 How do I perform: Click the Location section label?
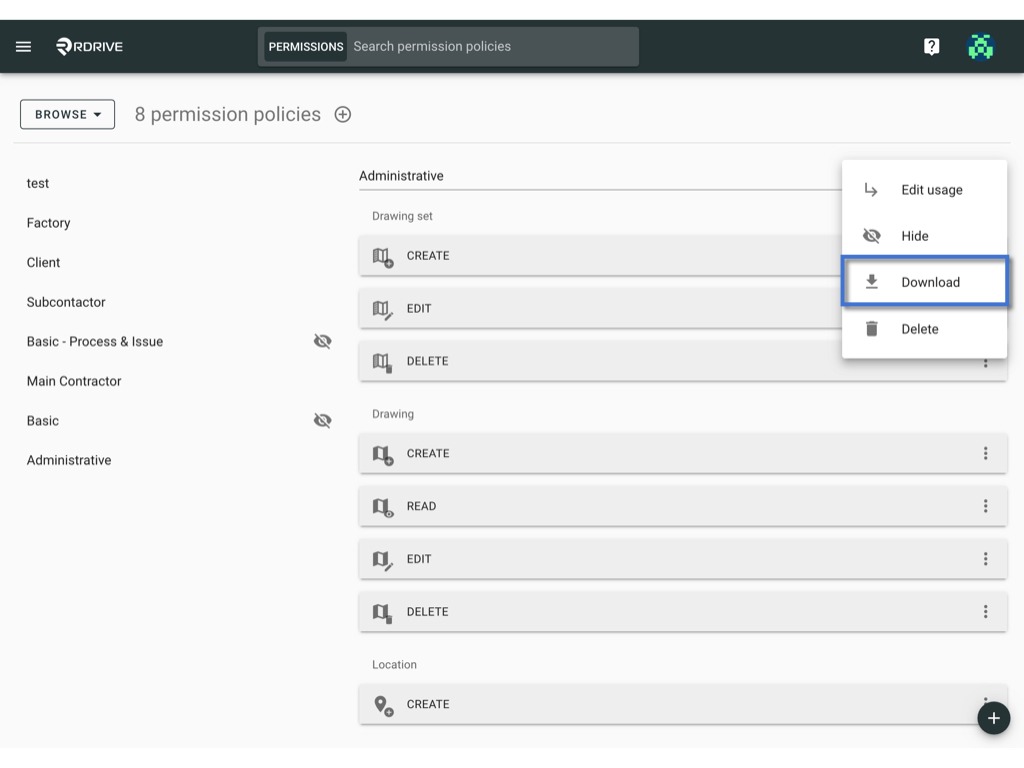394,665
